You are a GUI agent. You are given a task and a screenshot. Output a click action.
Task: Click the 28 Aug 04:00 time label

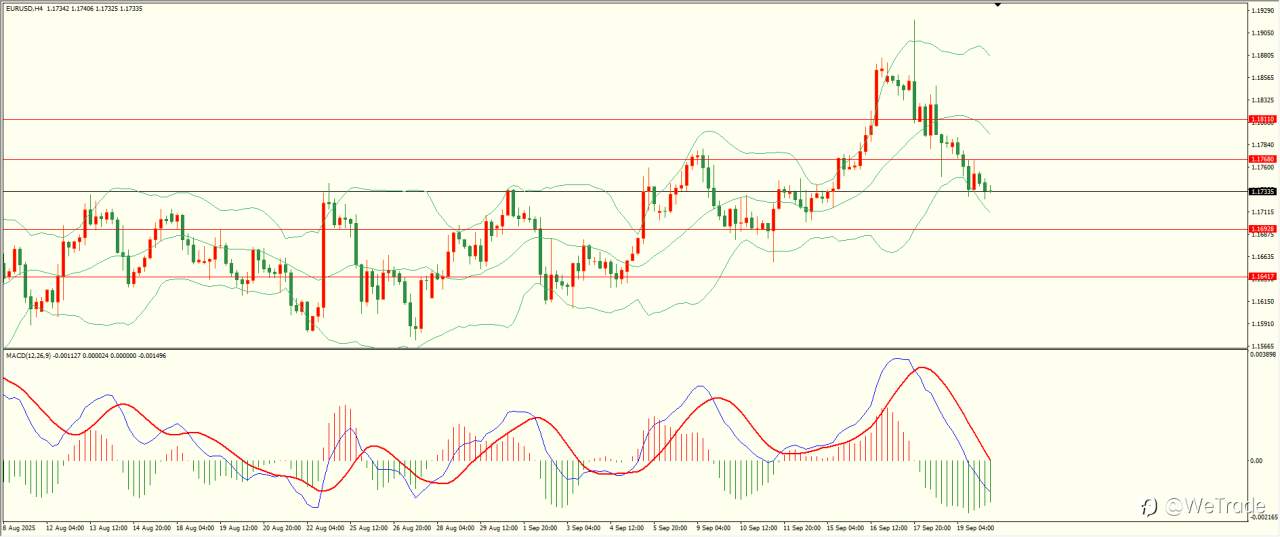[457, 527]
